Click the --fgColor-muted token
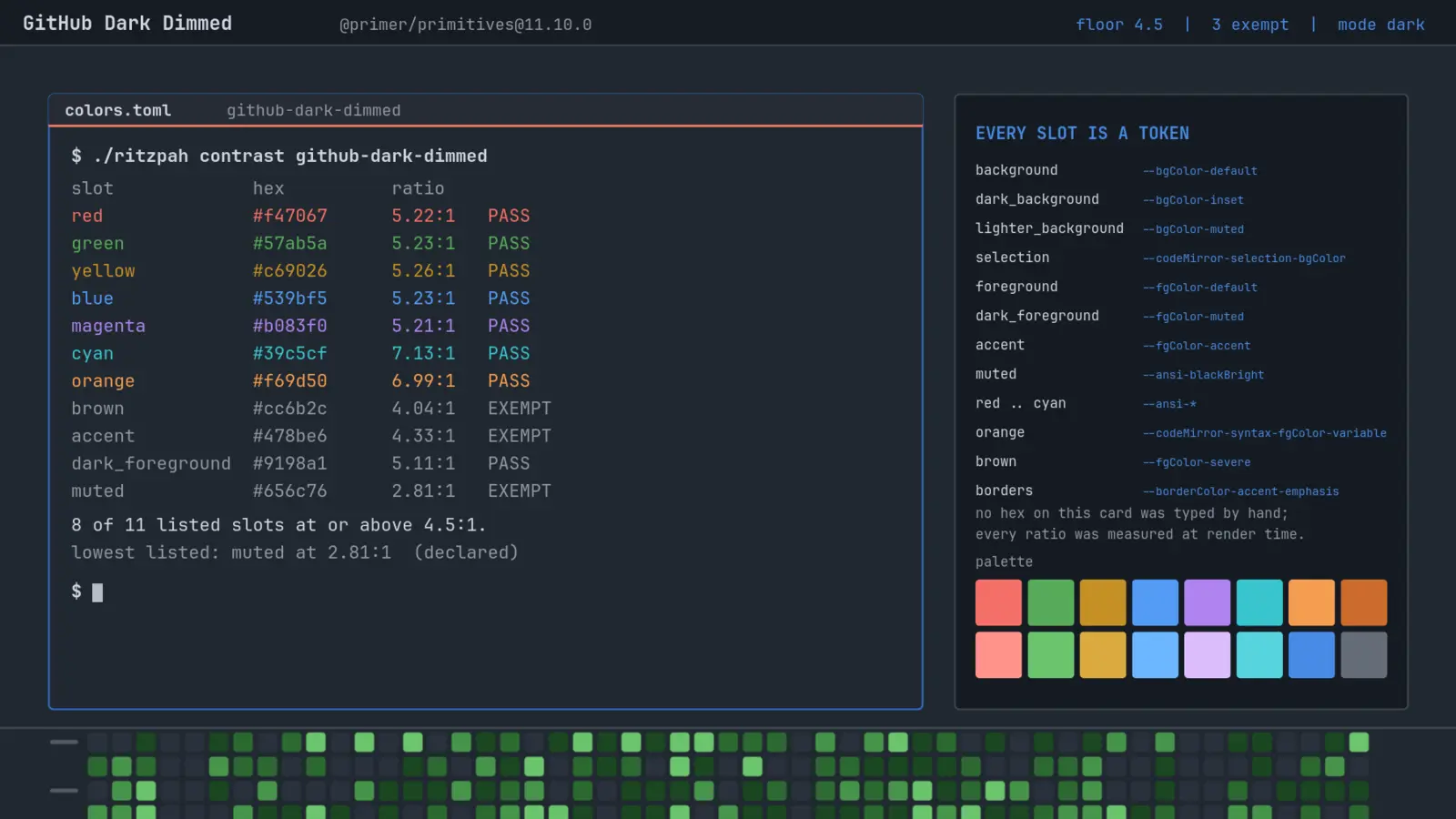 click(1193, 317)
